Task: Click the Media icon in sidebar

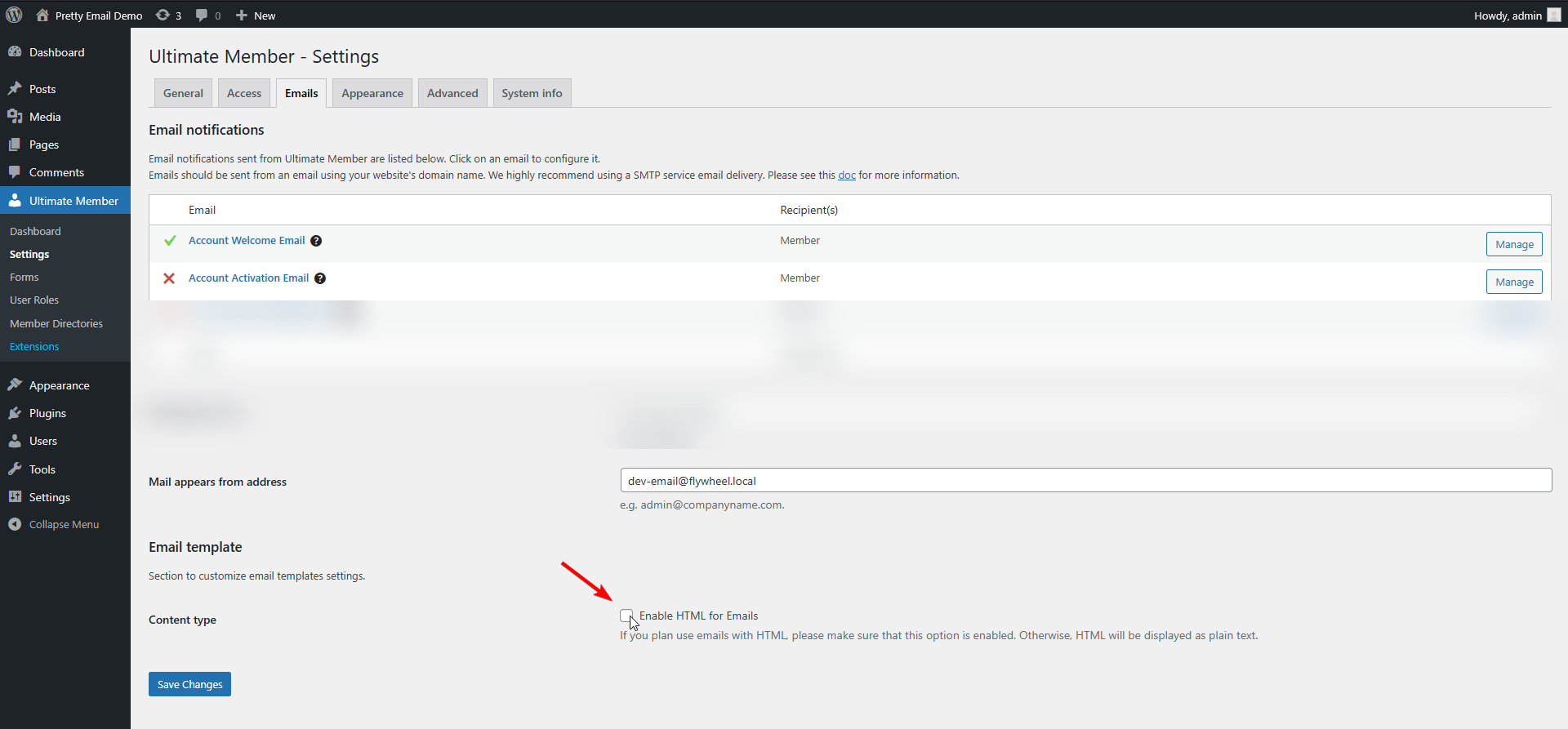Action: pyautogui.click(x=15, y=116)
